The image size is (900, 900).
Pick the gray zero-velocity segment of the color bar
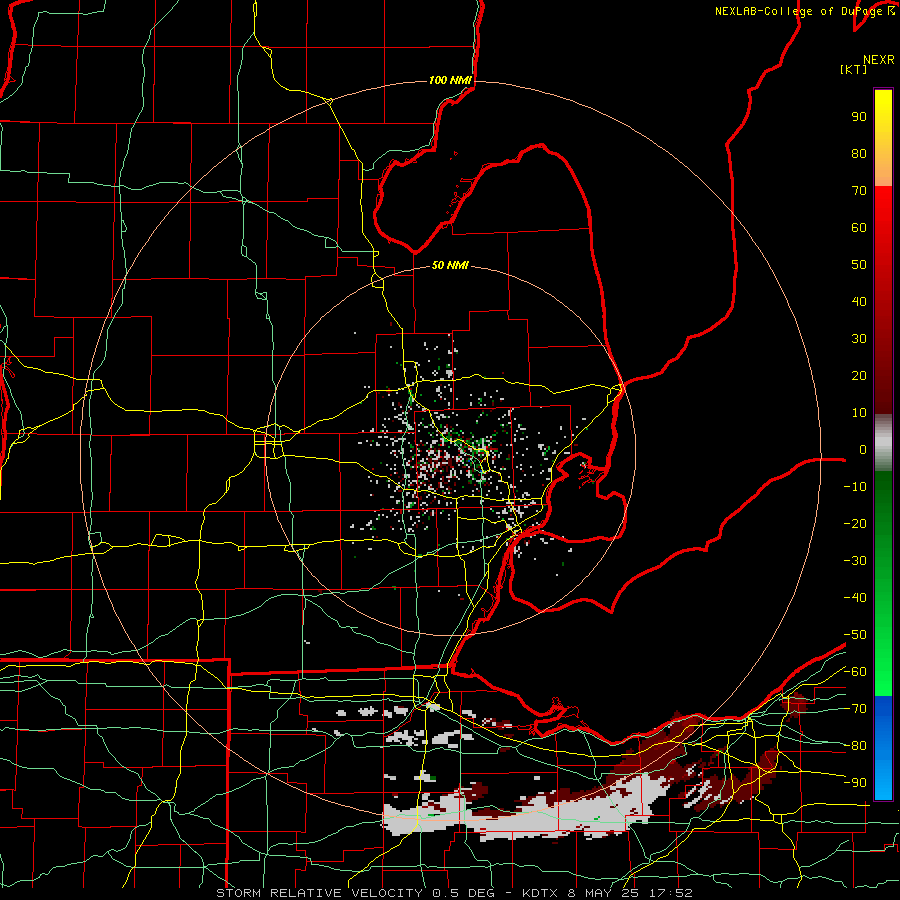883,442
